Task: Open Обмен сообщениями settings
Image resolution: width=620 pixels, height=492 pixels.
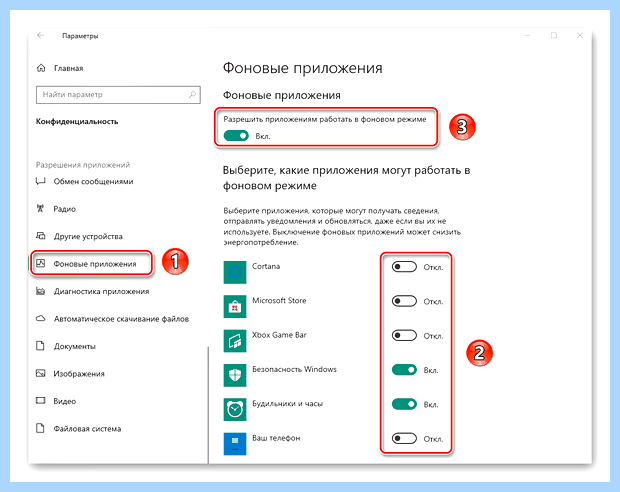Action: [x=93, y=182]
